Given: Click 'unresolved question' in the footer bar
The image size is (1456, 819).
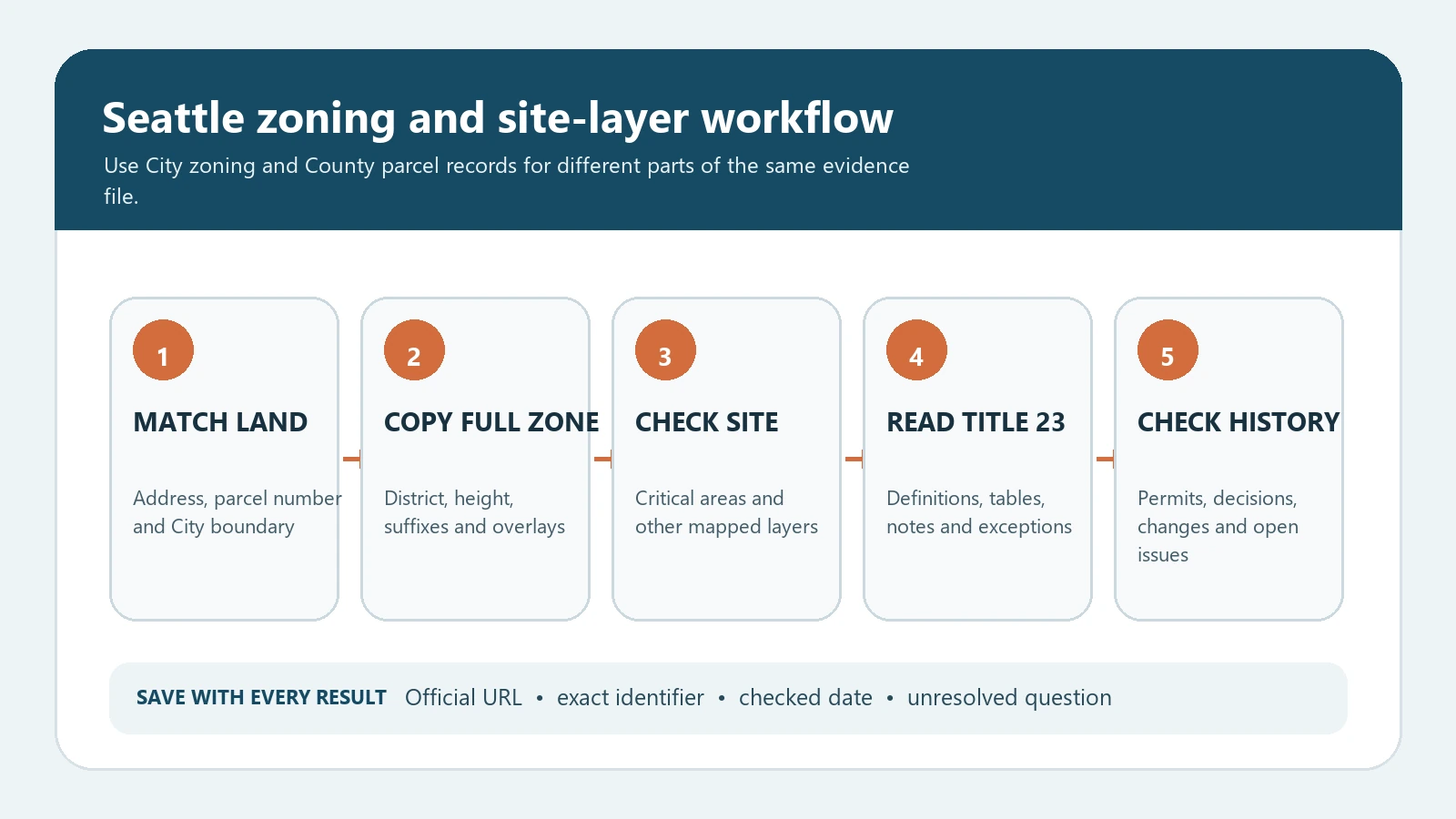Looking at the screenshot, I should pyautogui.click(x=1009, y=698).
